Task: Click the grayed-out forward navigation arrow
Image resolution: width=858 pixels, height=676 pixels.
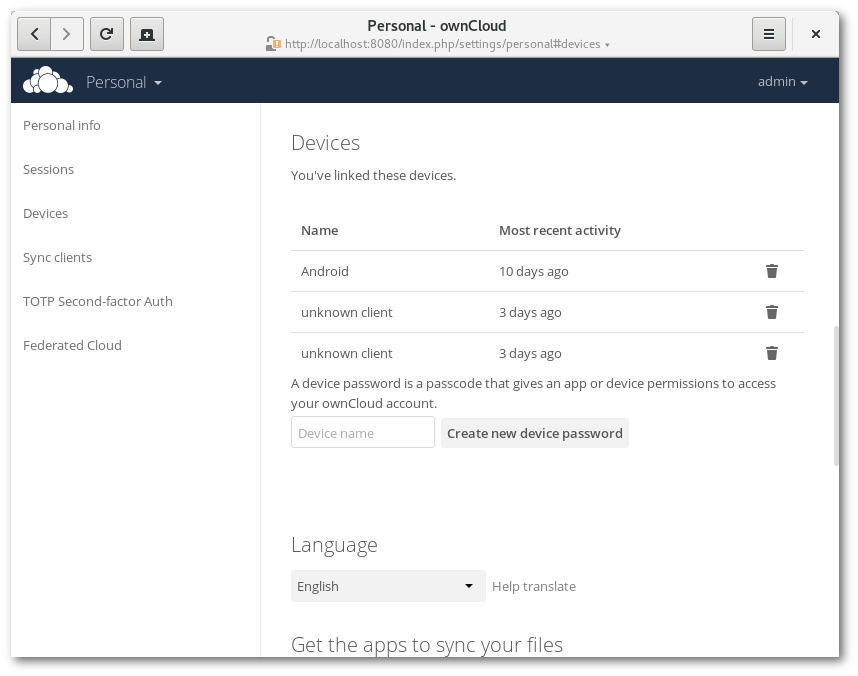Action: [67, 33]
